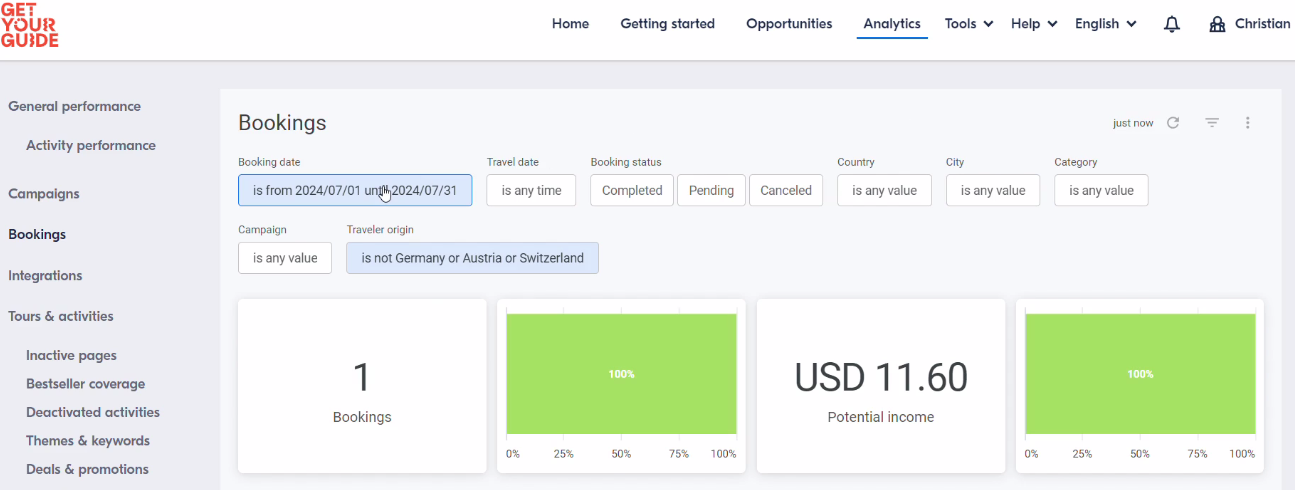1295x490 pixels.
Task: Open Deals & promotions sidebar link
Action: pos(87,469)
